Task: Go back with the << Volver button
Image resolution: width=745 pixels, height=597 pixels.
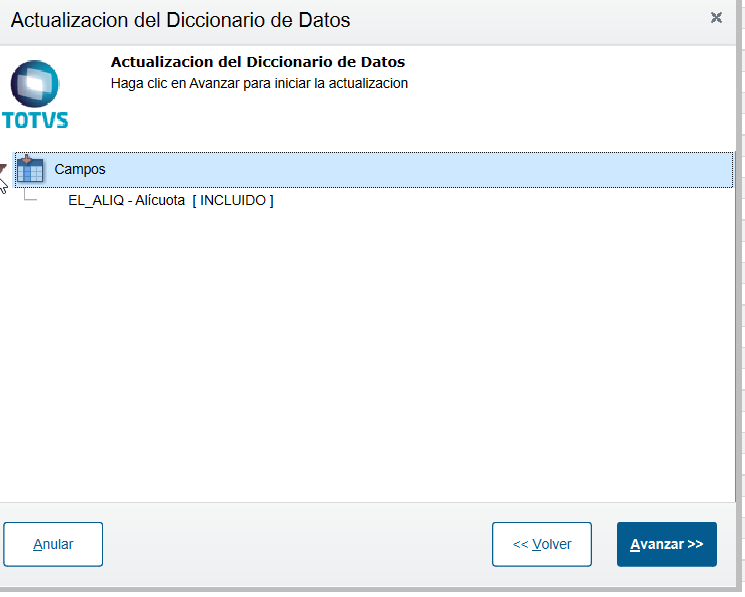Action: pyautogui.click(x=542, y=544)
